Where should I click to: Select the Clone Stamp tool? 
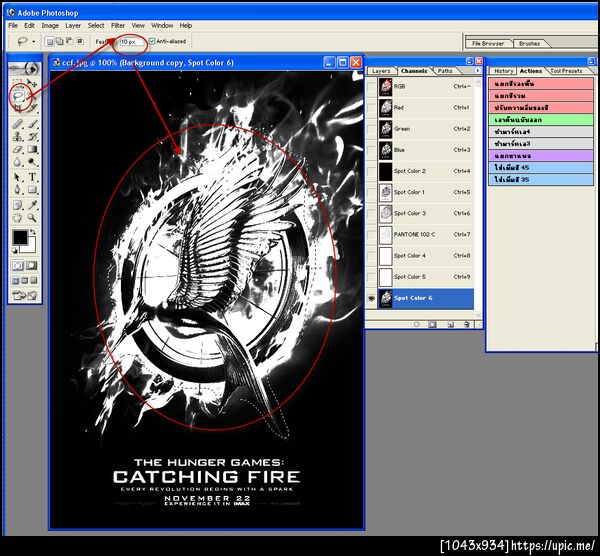tap(18, 136)
